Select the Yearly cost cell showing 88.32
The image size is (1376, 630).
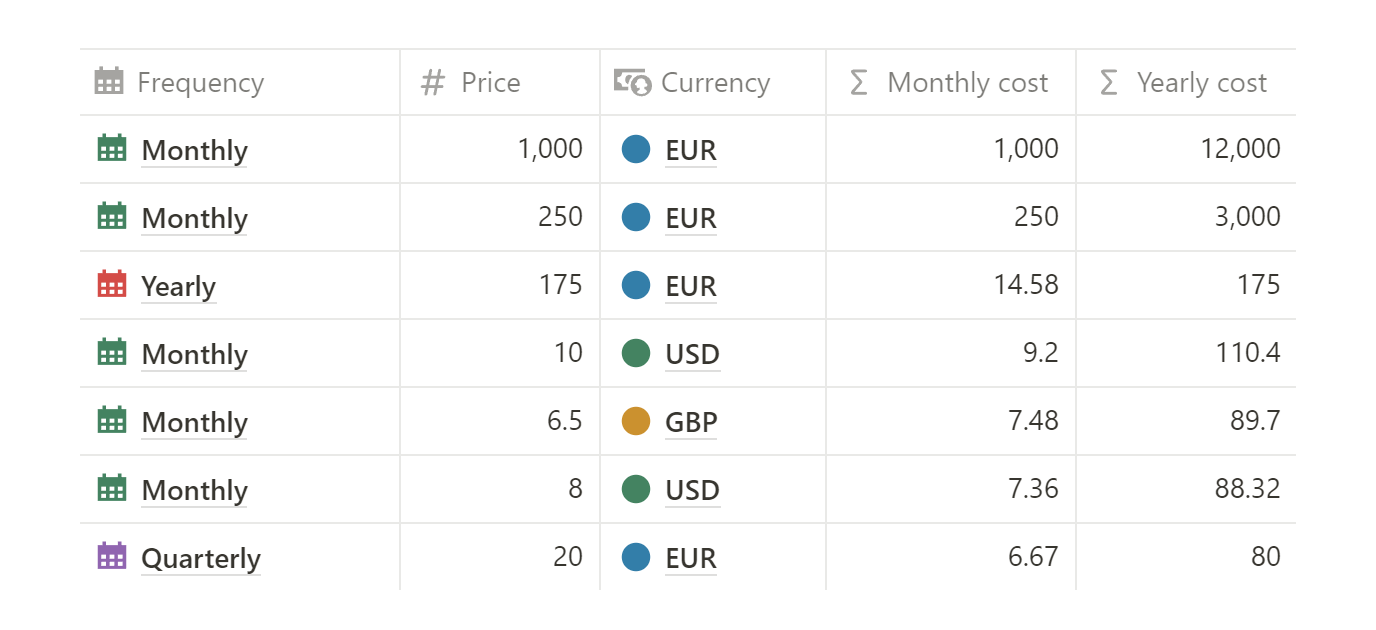click(x=1258, y=488)
